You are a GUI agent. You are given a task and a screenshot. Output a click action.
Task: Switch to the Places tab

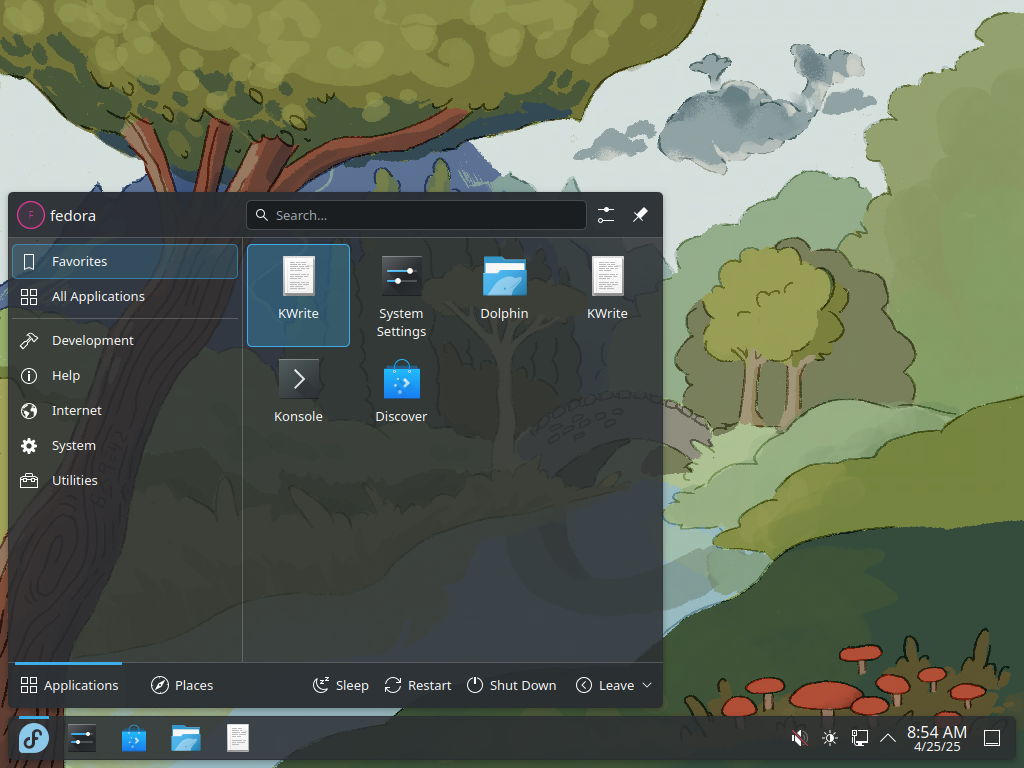[x=182, y=685]
